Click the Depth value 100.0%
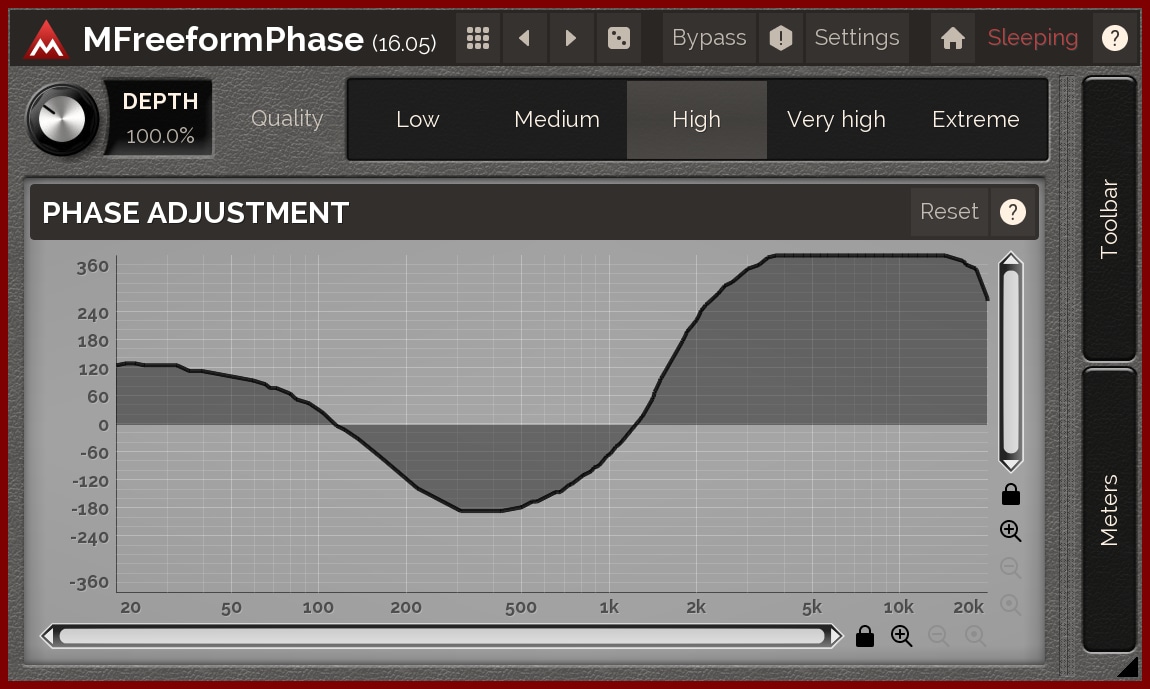Image resolution: width=1150 pixels, height=689 pixels. tap(160, 136)
